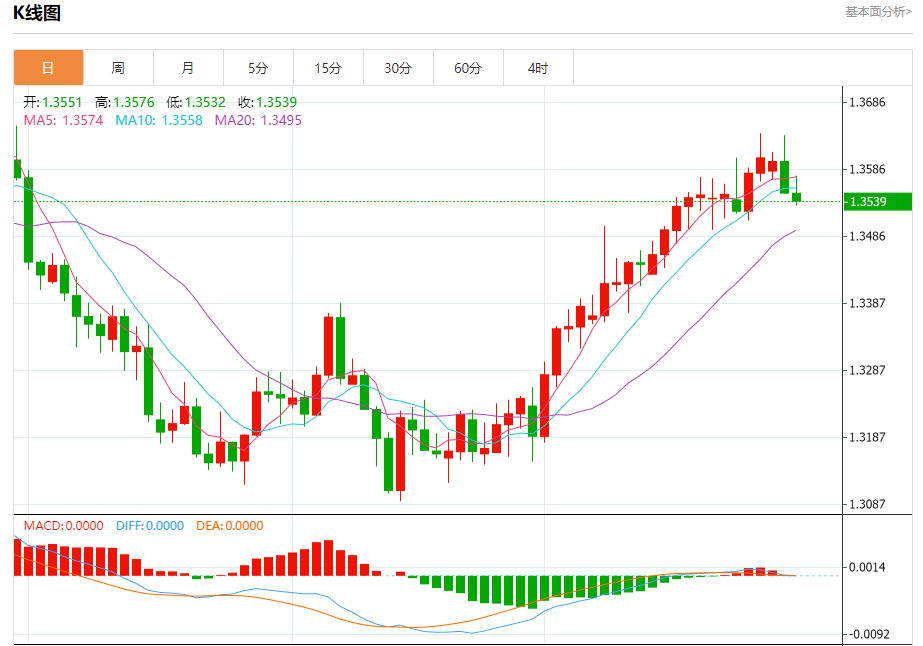Open the 15分 timeframe tab
This screenshot has width=923, height=646.
point(328,68)
